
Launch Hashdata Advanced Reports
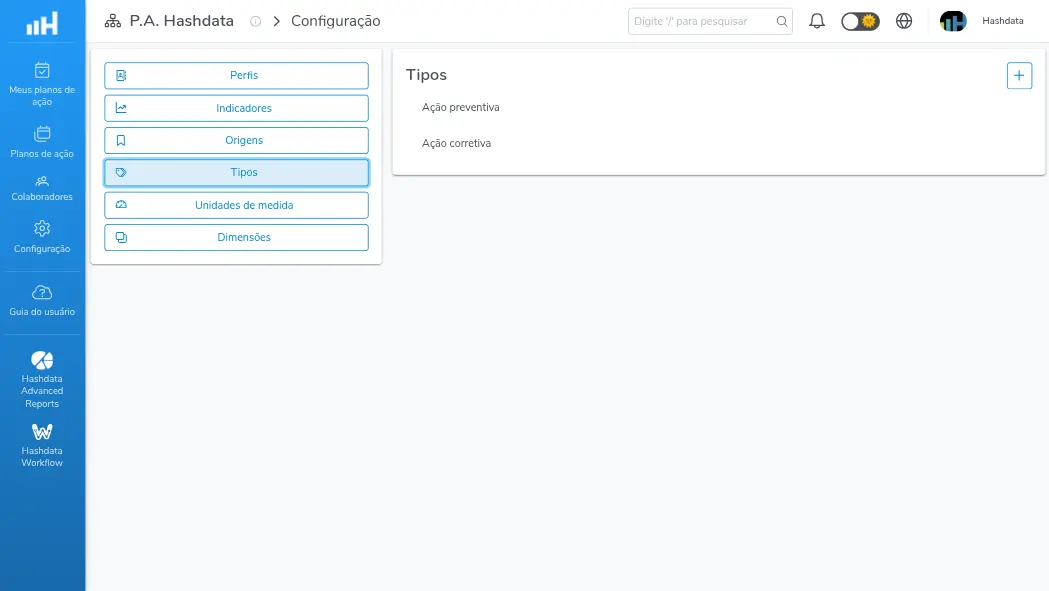click(42, 379)
